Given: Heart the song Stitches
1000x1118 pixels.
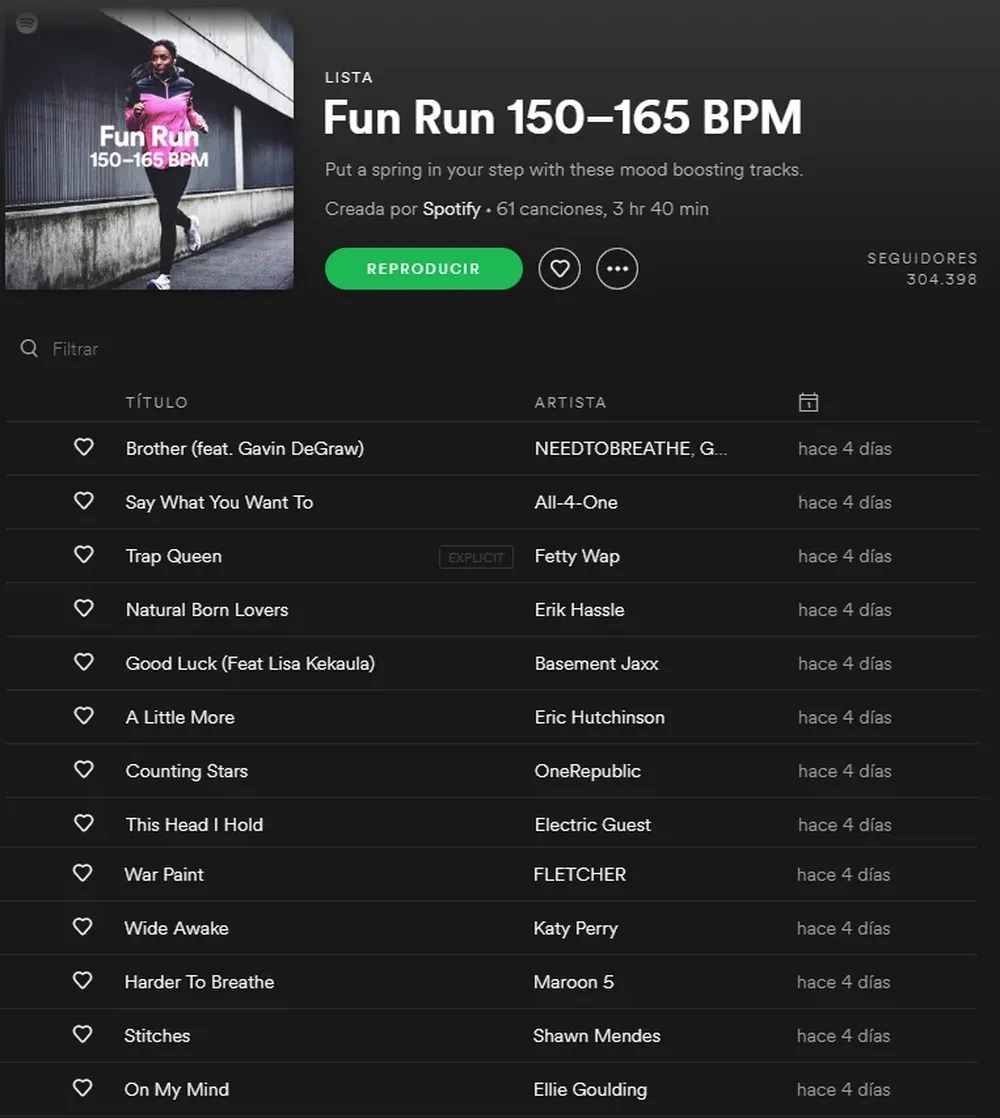Looking at the screenshot, I should pyautogui.click(x=83, y=1035).
